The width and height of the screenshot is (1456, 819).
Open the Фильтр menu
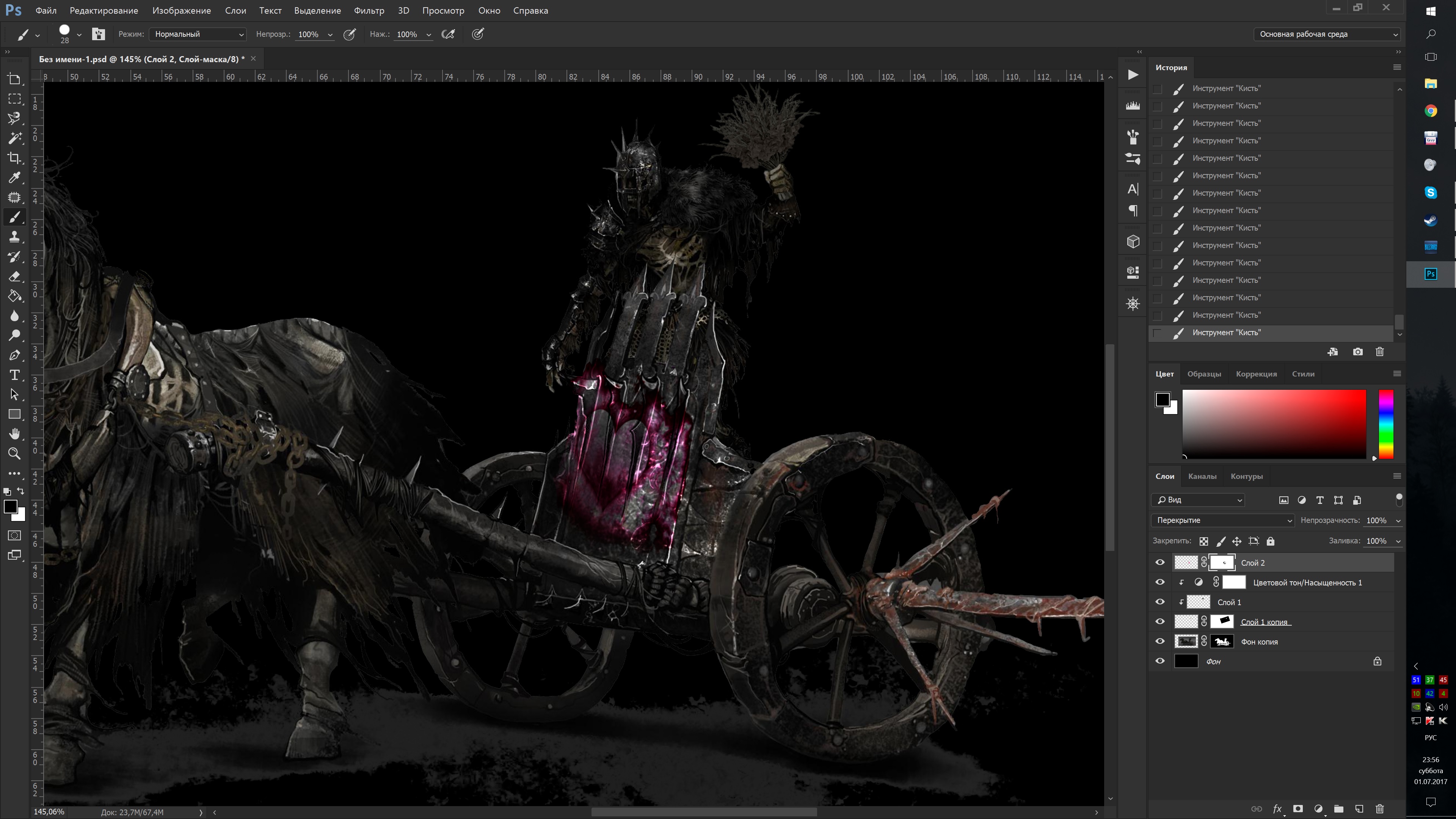click(369, 10)
